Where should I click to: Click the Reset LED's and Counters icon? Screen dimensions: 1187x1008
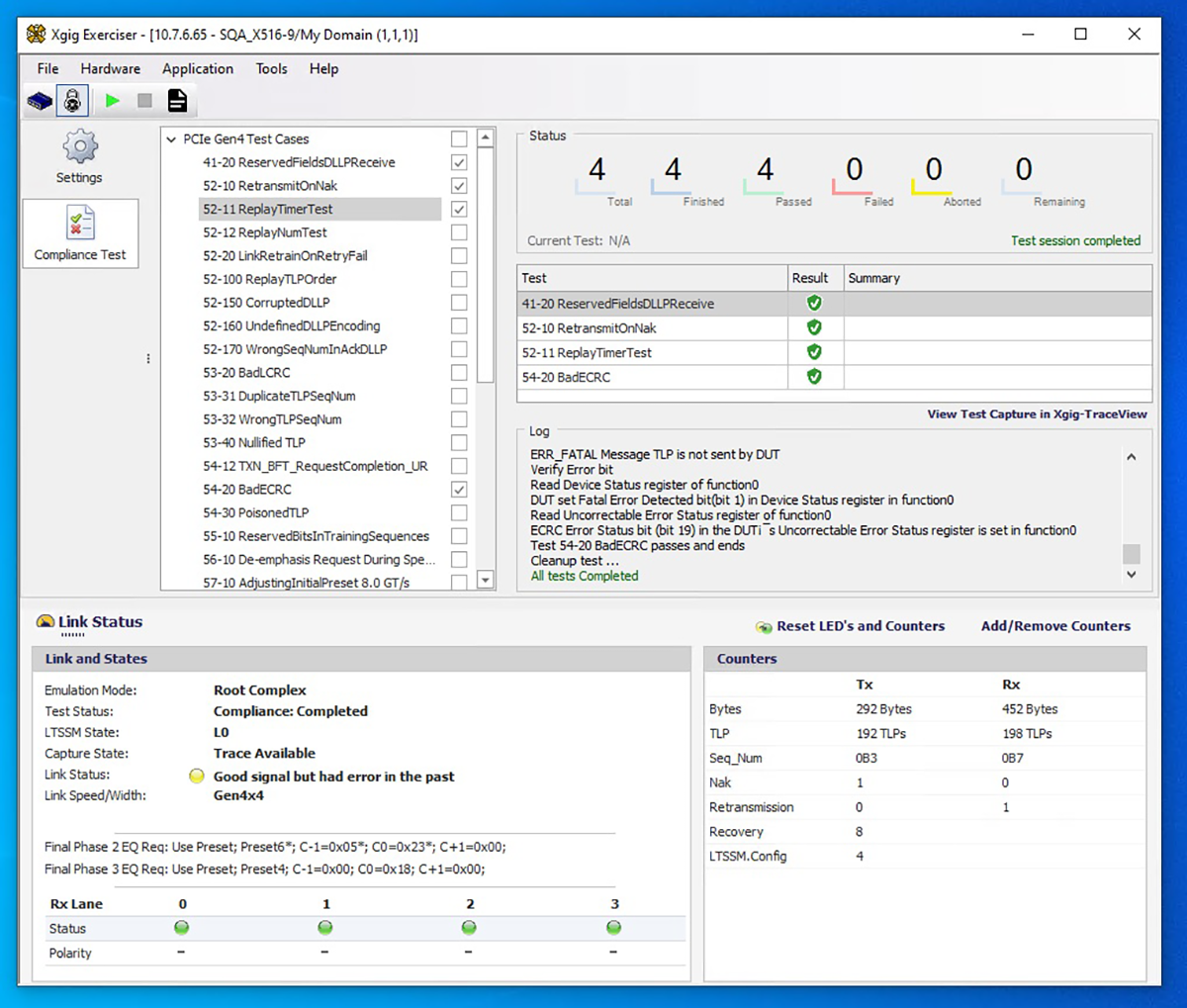[764, 626]
